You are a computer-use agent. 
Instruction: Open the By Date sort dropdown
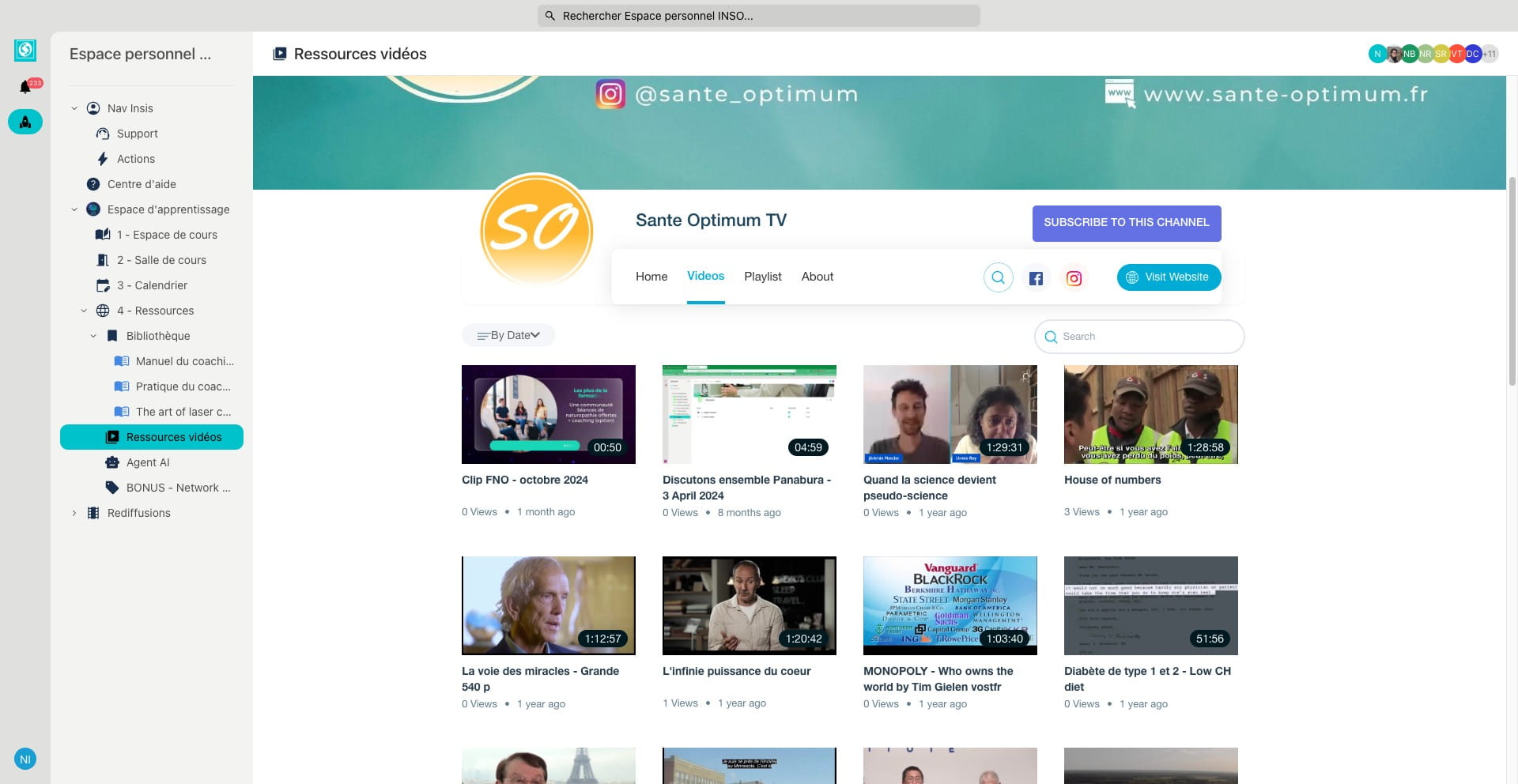click(x=508, y=335)
